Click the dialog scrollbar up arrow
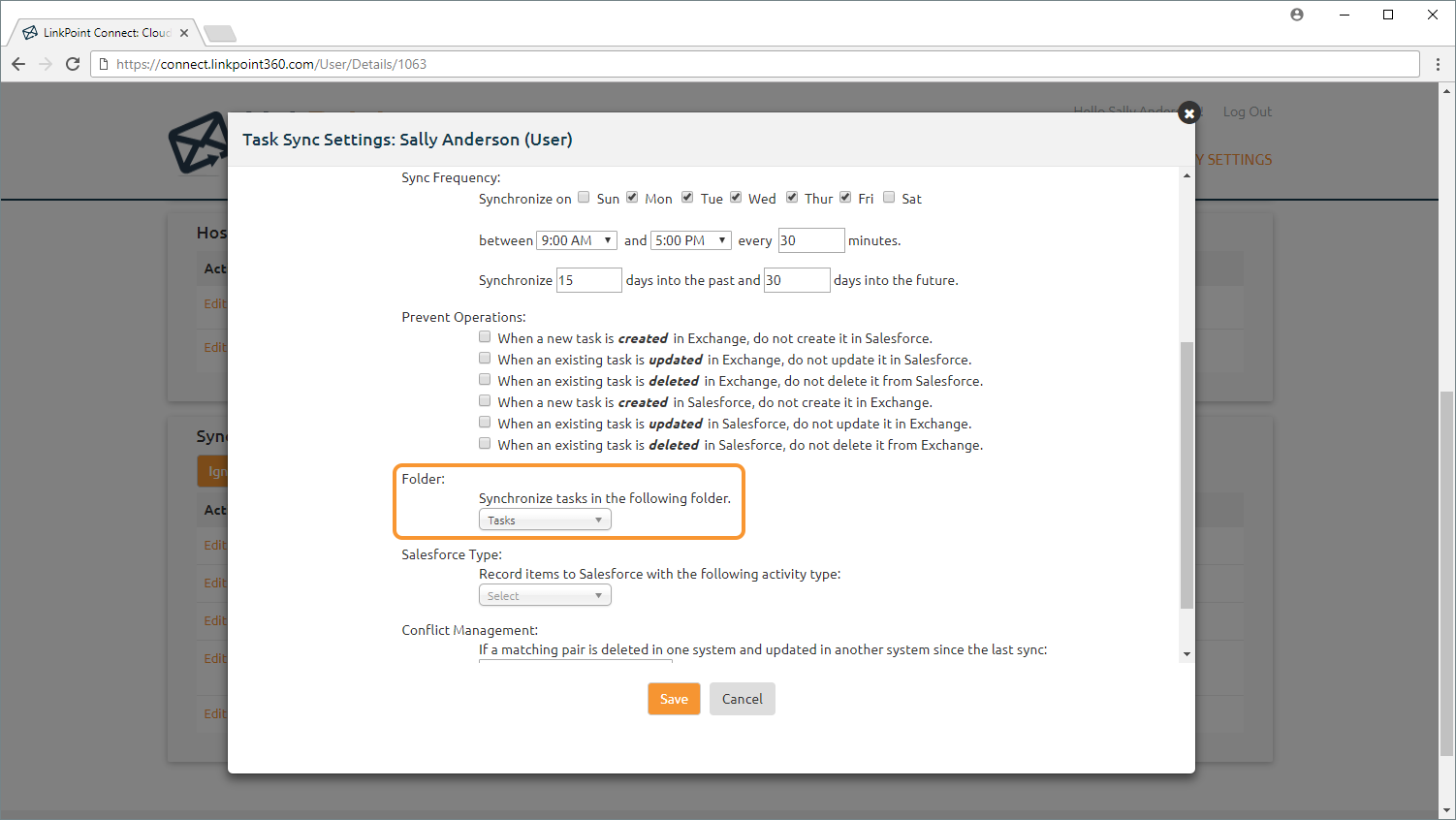 pyautogui.click(x=1187, y=175)
